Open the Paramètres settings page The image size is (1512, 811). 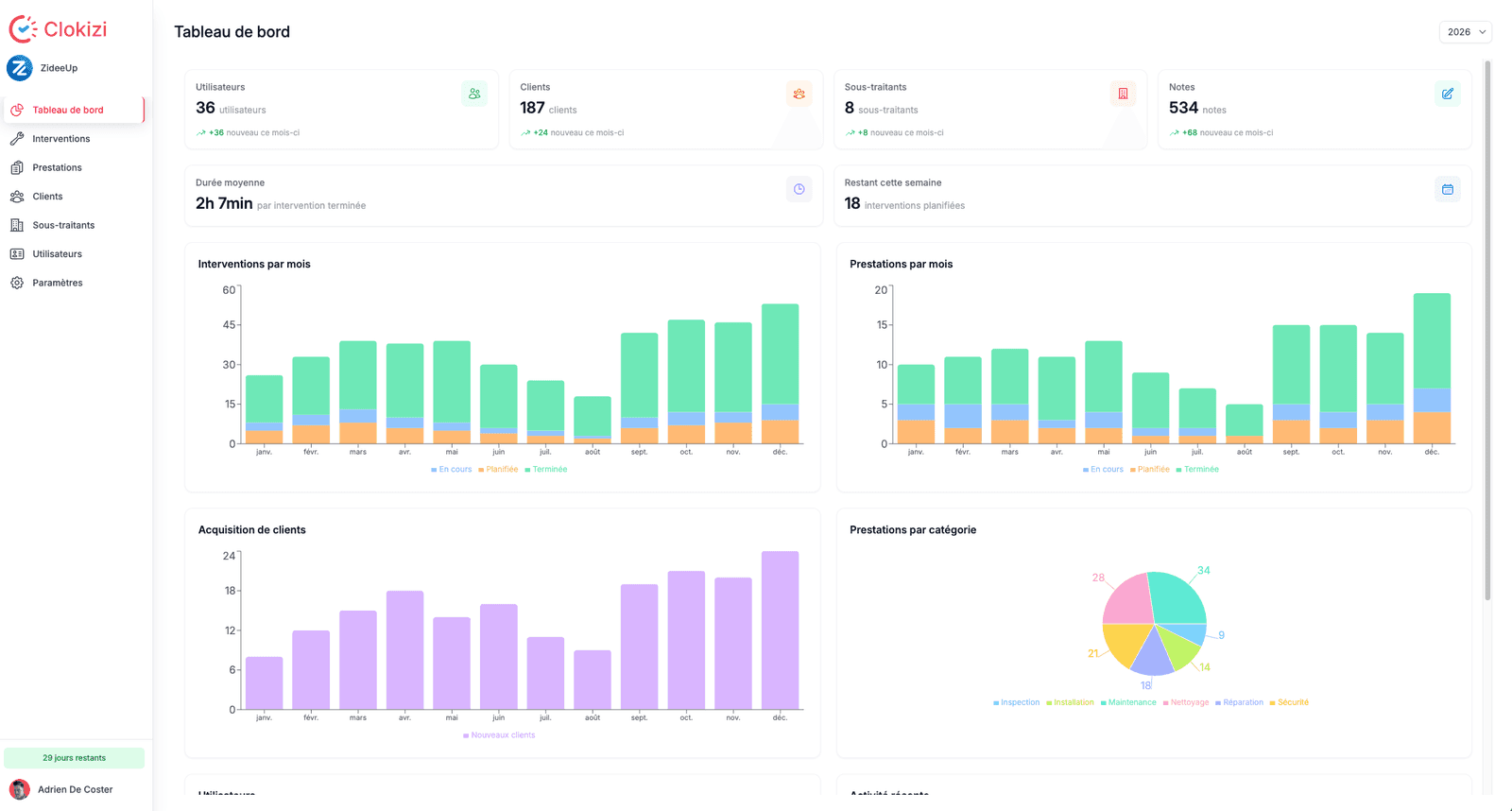coord(74,283)
